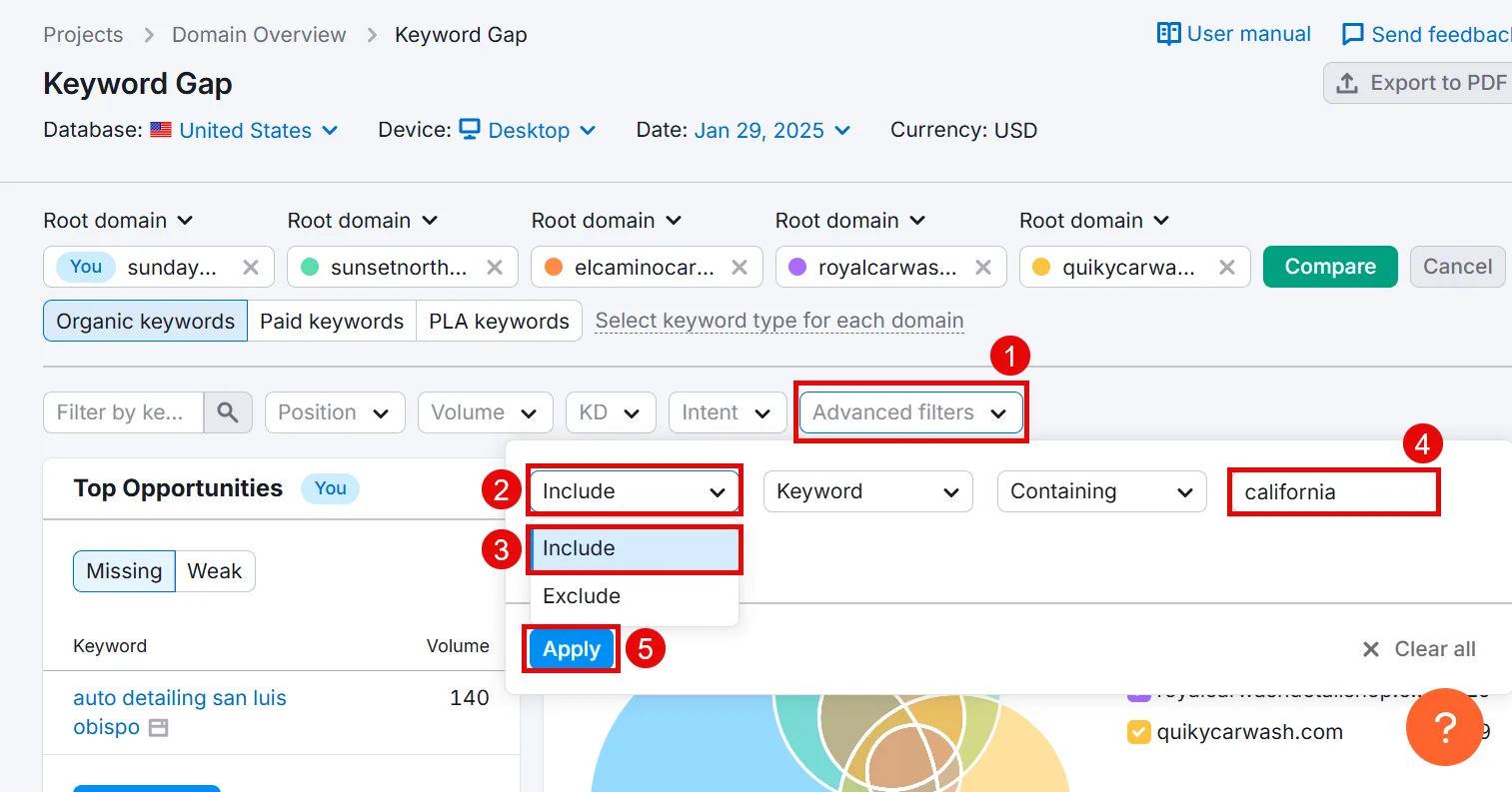Click the yellow quikycarwa color dot
Screen dimensions: 1512x792
[x=1041, y=267]
